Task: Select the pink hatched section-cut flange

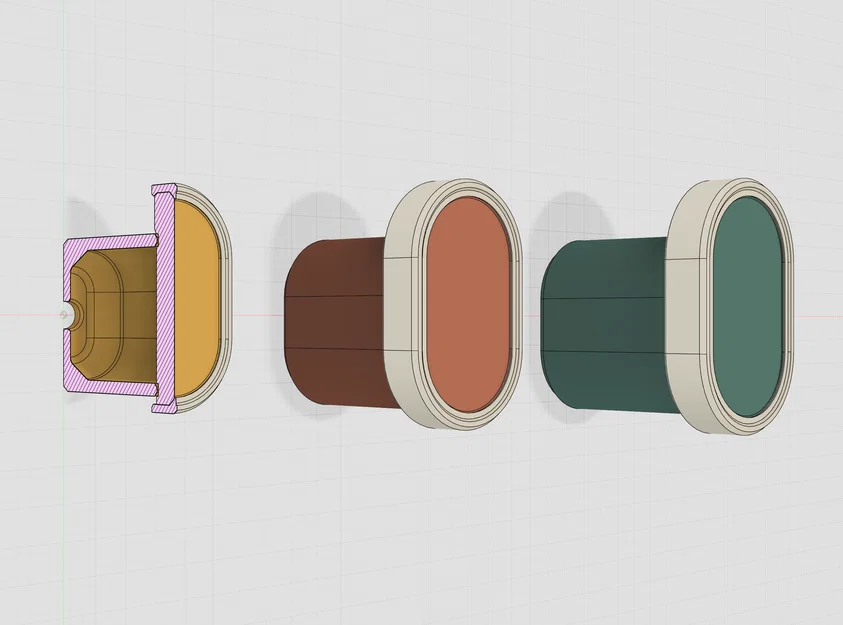Action: click(x=166, y=298)
